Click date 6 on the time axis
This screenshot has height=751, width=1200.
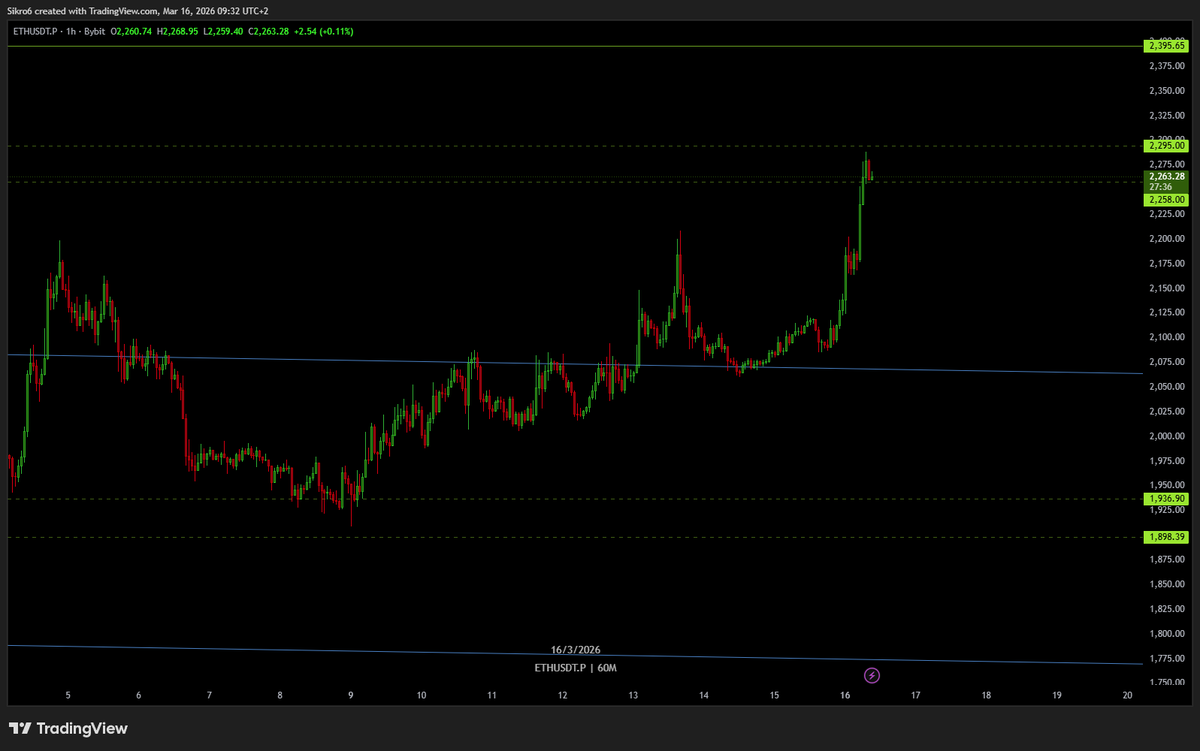[139, 695]
